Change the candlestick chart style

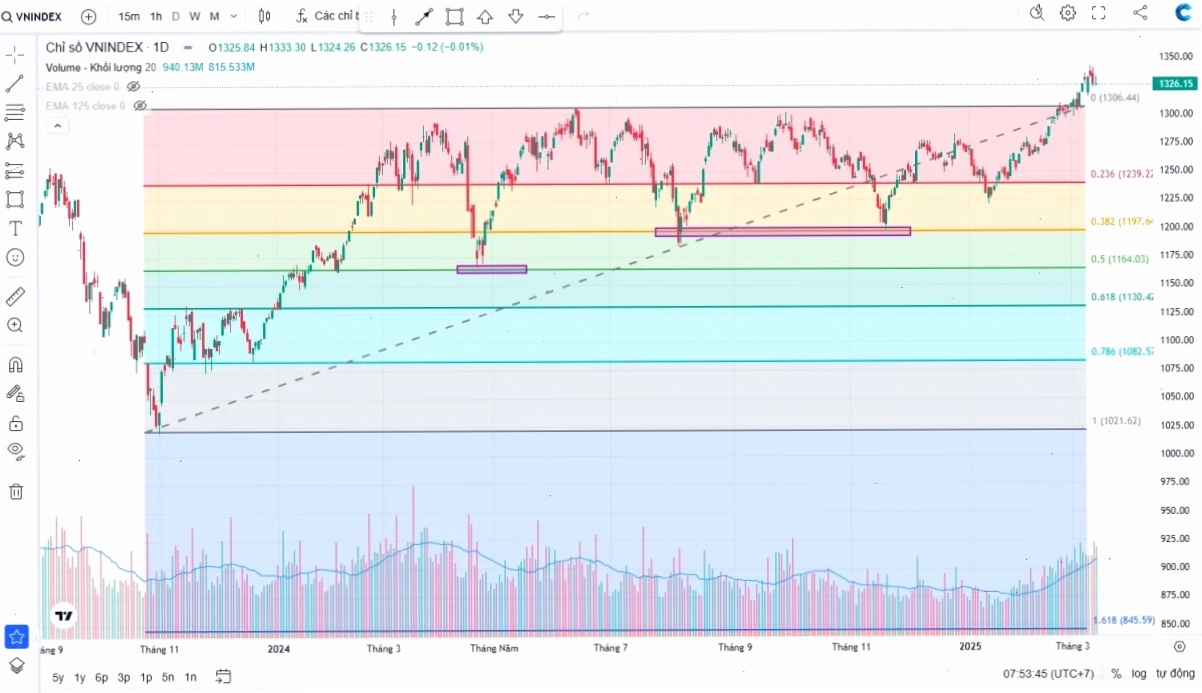click(264, 16)
